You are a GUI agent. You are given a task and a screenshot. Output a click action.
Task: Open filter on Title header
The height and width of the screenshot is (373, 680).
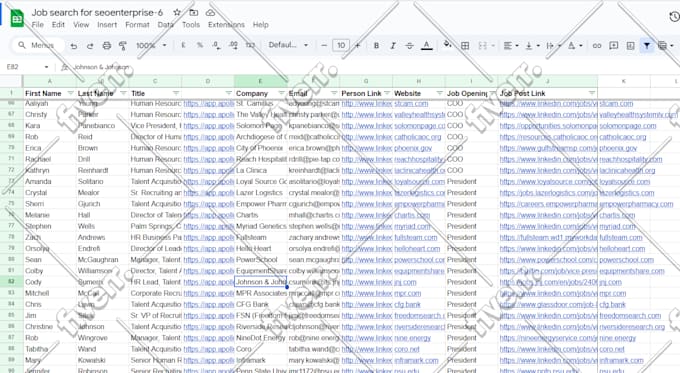(176, 93)
